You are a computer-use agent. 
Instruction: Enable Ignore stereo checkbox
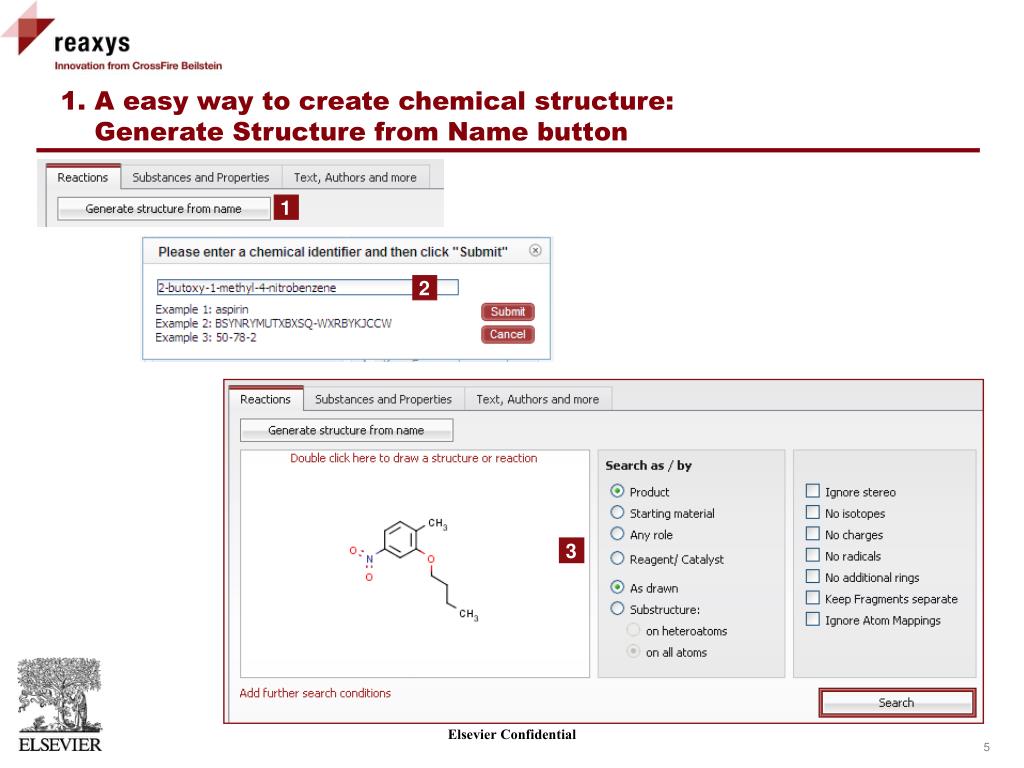[812, 491]
